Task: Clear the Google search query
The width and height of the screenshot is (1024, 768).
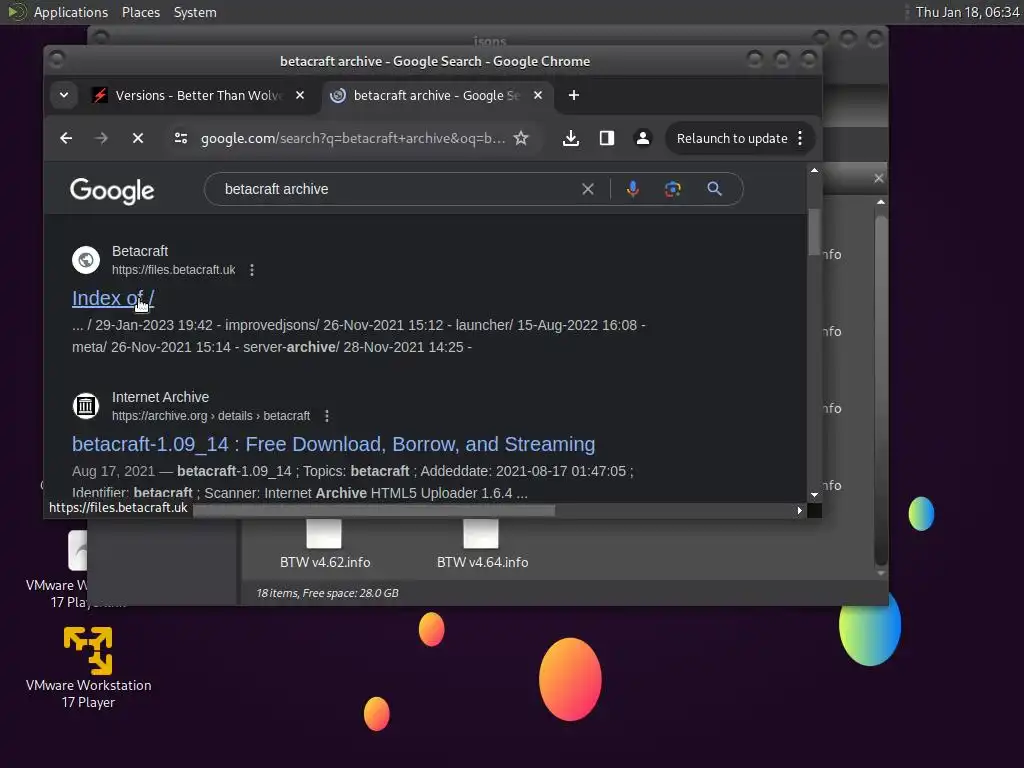Action: pyautogui.click(x=588, y=189)
